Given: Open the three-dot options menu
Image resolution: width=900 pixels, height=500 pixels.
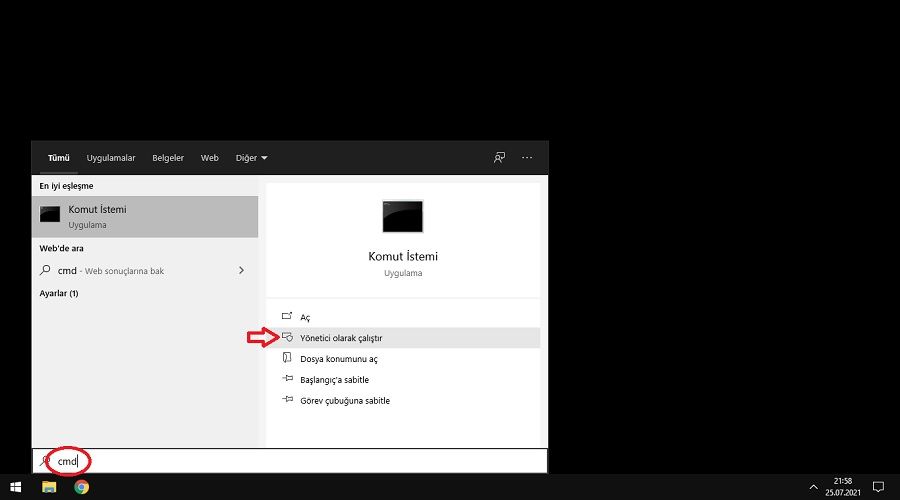Looking at the screenshot, I should pyautogui.click(x=527, y=157).
